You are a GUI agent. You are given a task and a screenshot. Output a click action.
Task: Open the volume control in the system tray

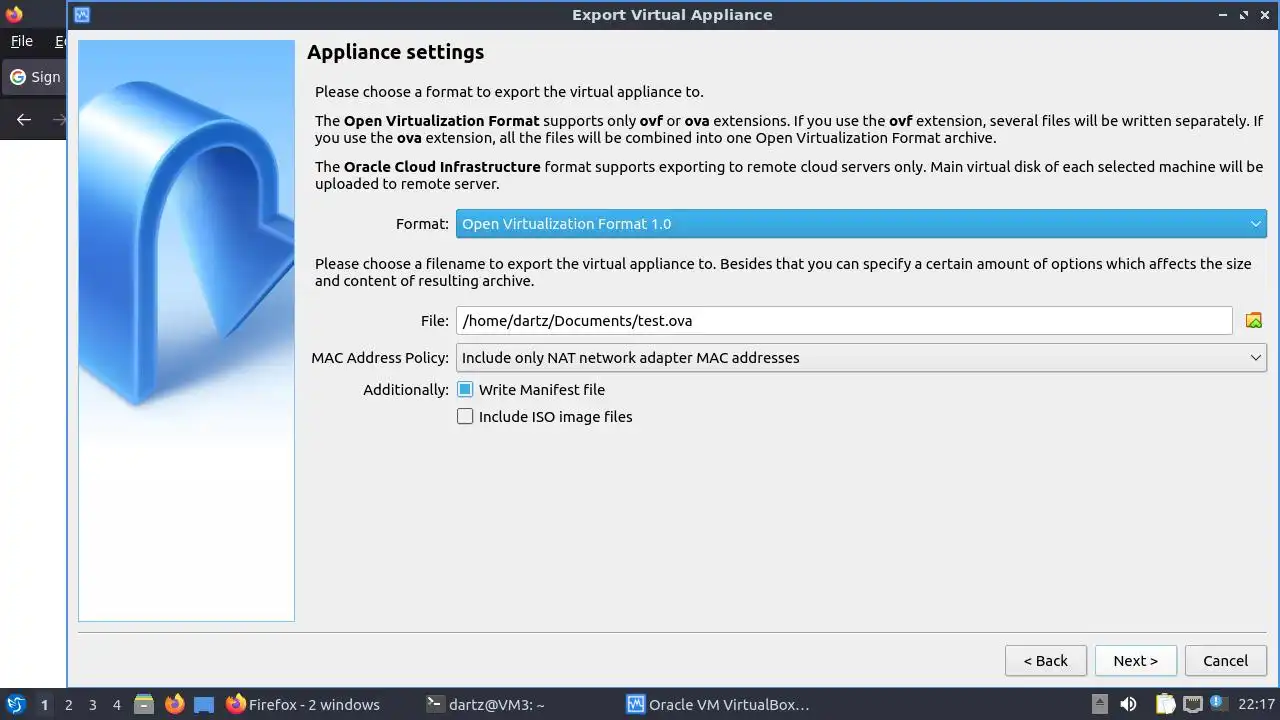pyautogui.click(x=1128, y=704)
